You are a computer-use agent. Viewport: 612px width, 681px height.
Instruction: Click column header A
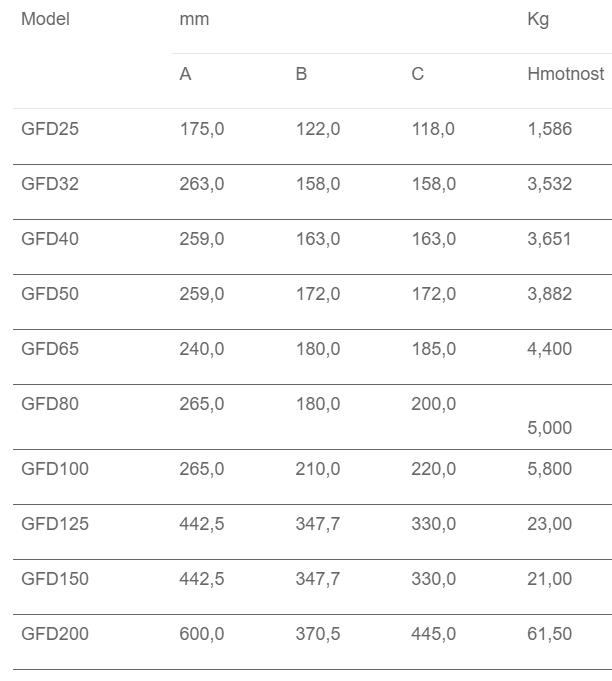click(185, 74)
